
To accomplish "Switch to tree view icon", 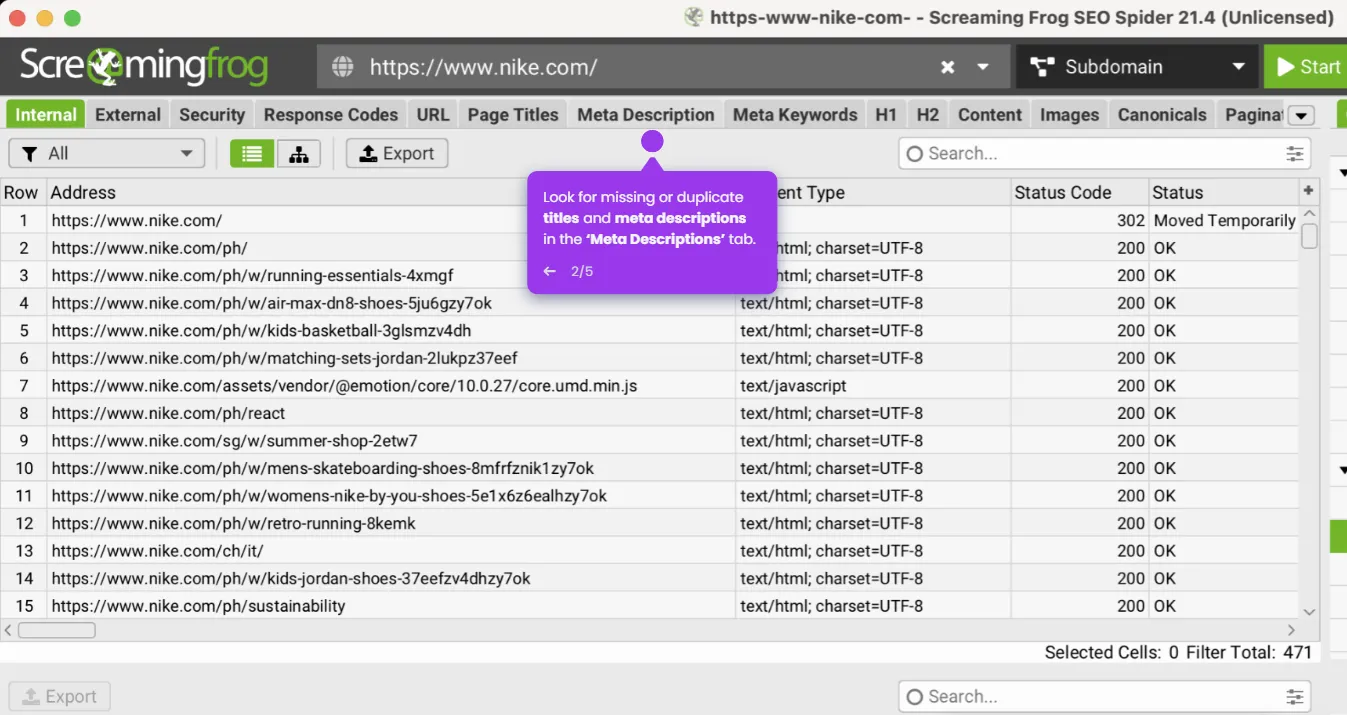I will pyautogui.click(x=299, y=153).
